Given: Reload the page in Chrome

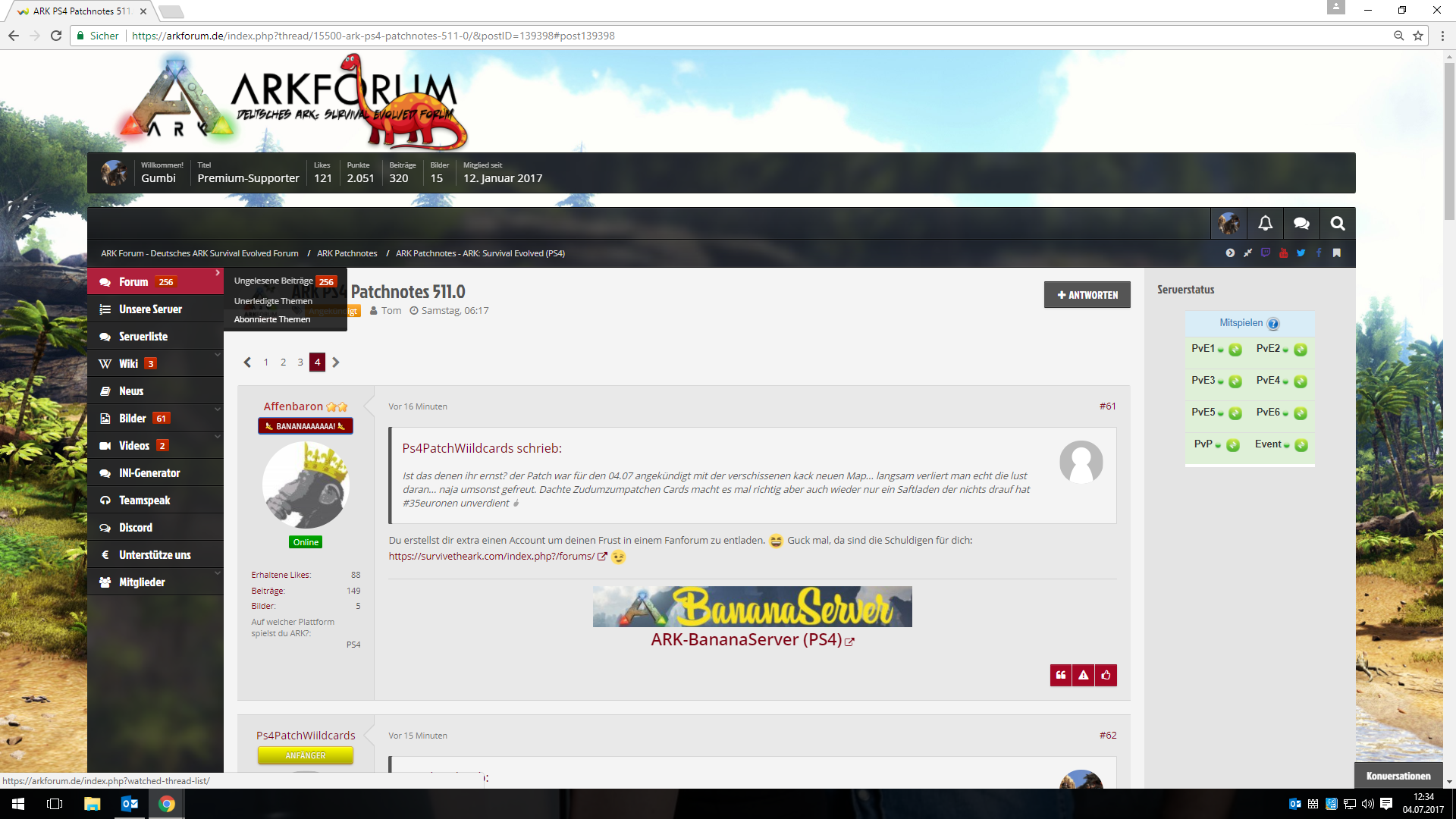Looking at the screenshot, I should pyautogui.click(x=56, y=36).
